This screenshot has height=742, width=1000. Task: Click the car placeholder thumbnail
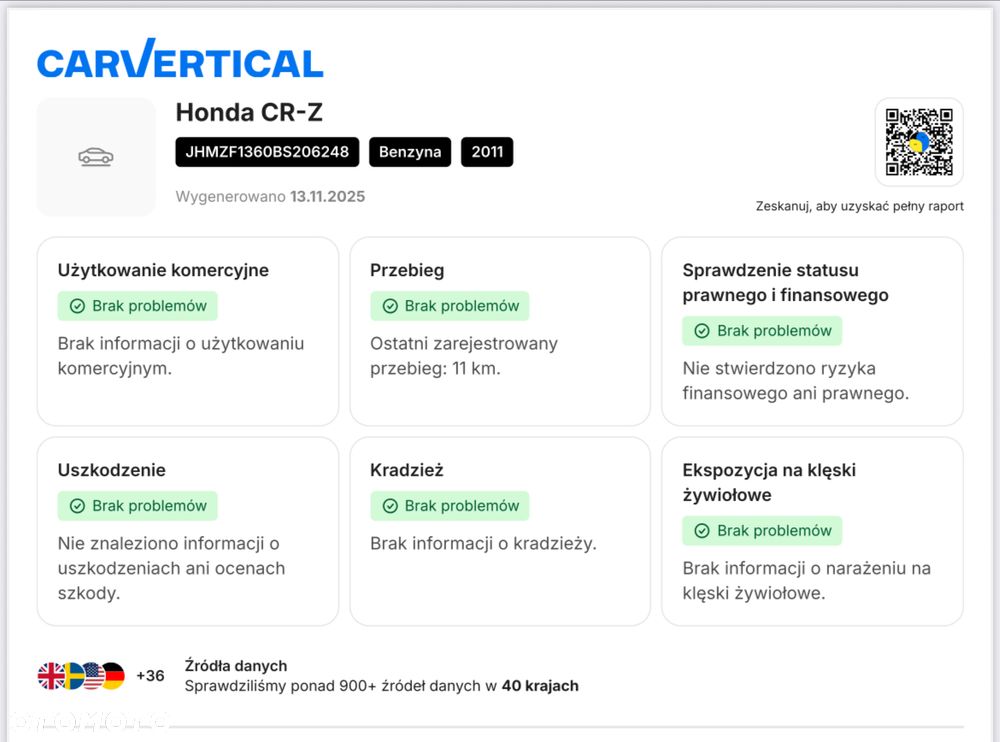point(96,157)
